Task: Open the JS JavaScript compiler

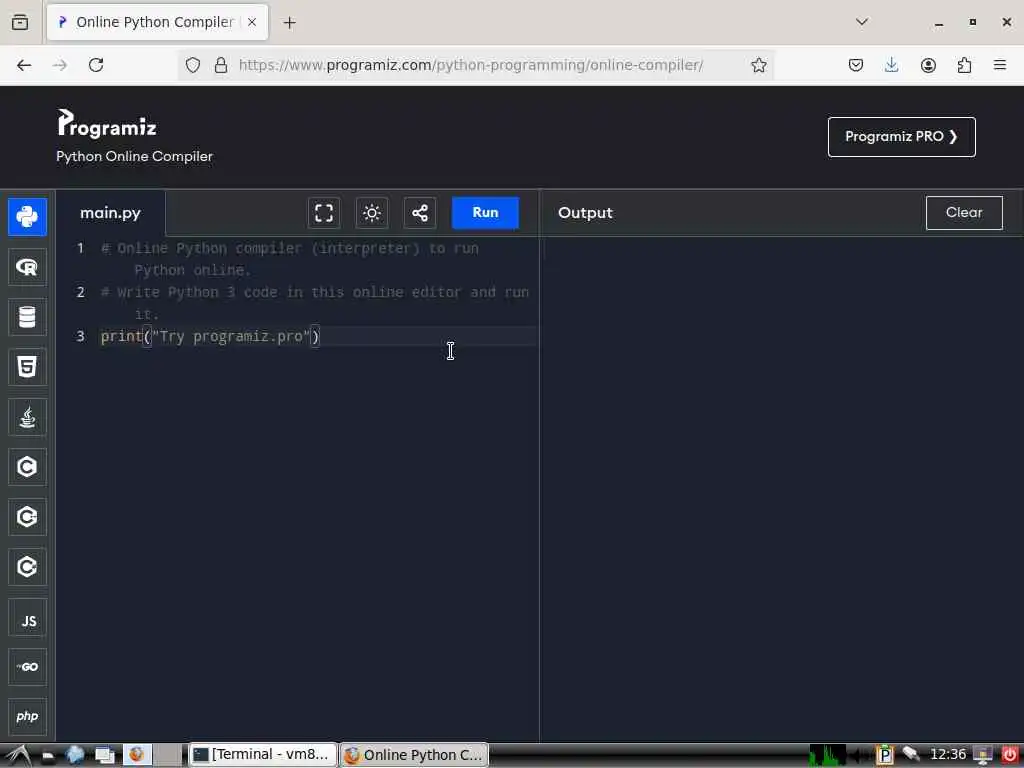Action: tap(27, 617)
